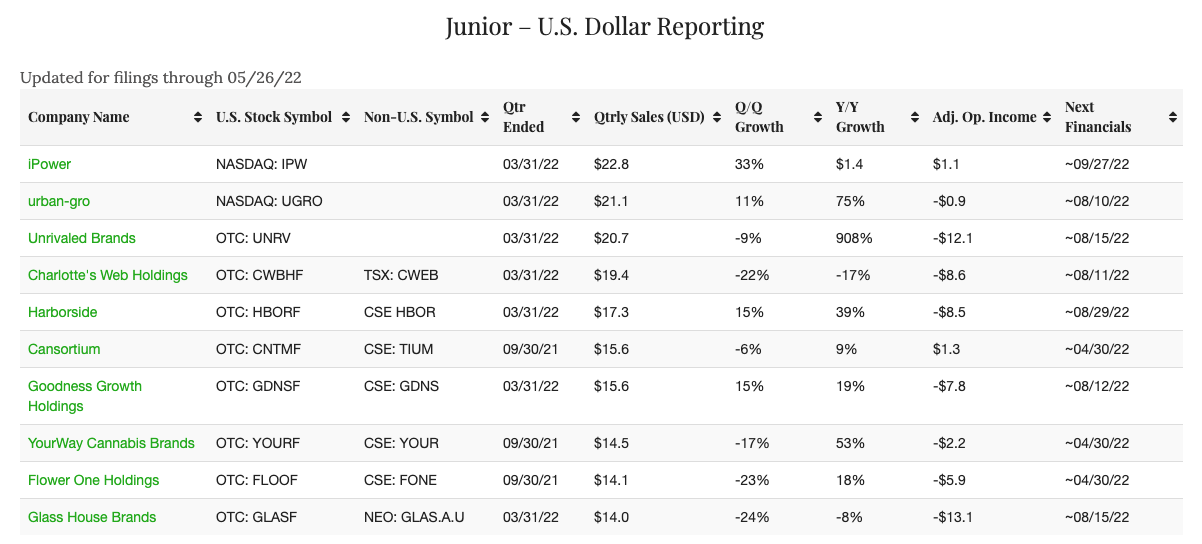Click the Qtrly Sales (USD) column header
The width and height of the screenshot is (1202, 544).
(x=648, y=117)
